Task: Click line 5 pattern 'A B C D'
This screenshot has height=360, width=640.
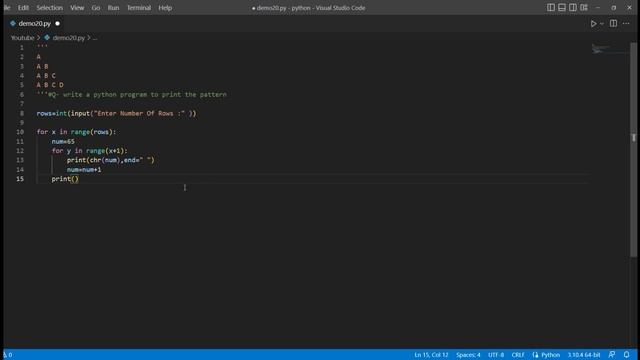Action: point(50,85)
